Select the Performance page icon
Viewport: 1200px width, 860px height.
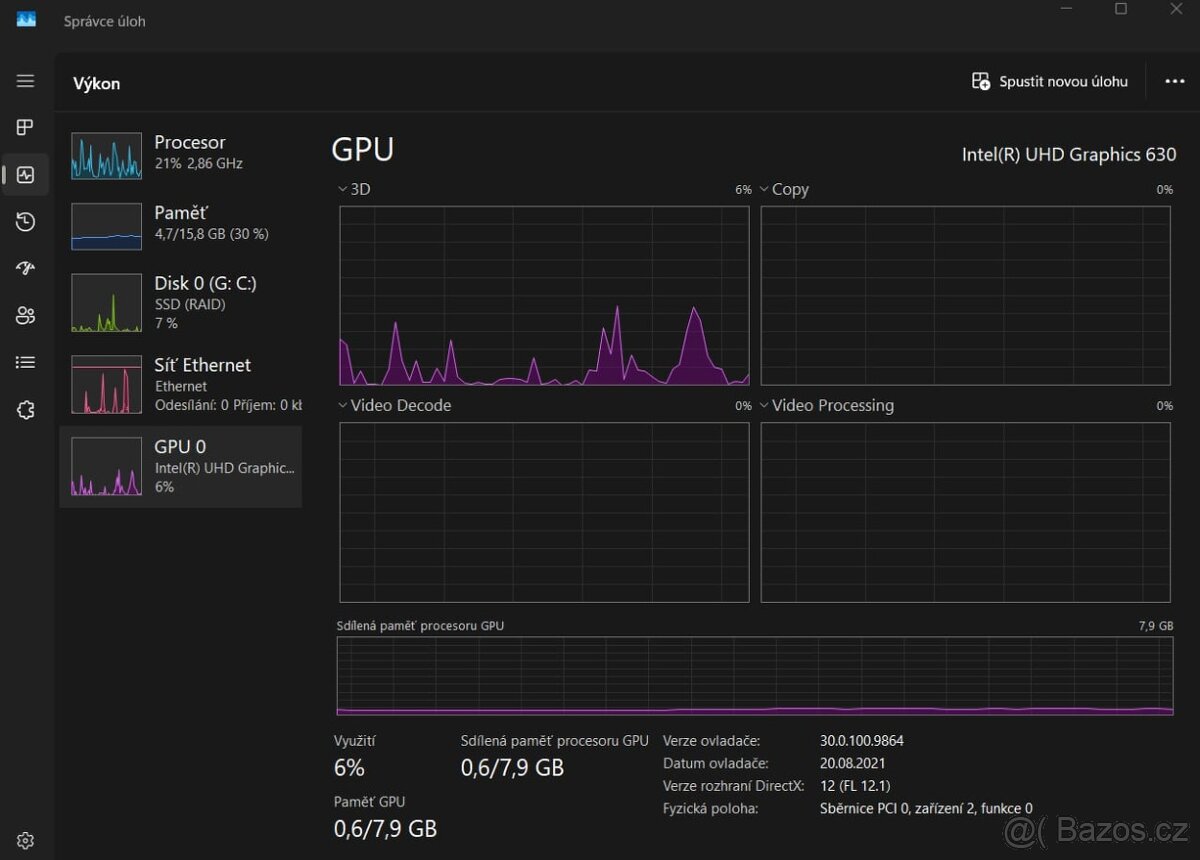tap(25, 175)
